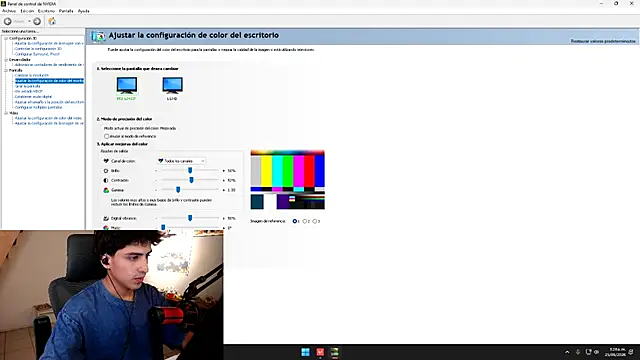Open the Canal de color dropdown
This screenshot has height=360, width=640.
[x=181, y=161]
